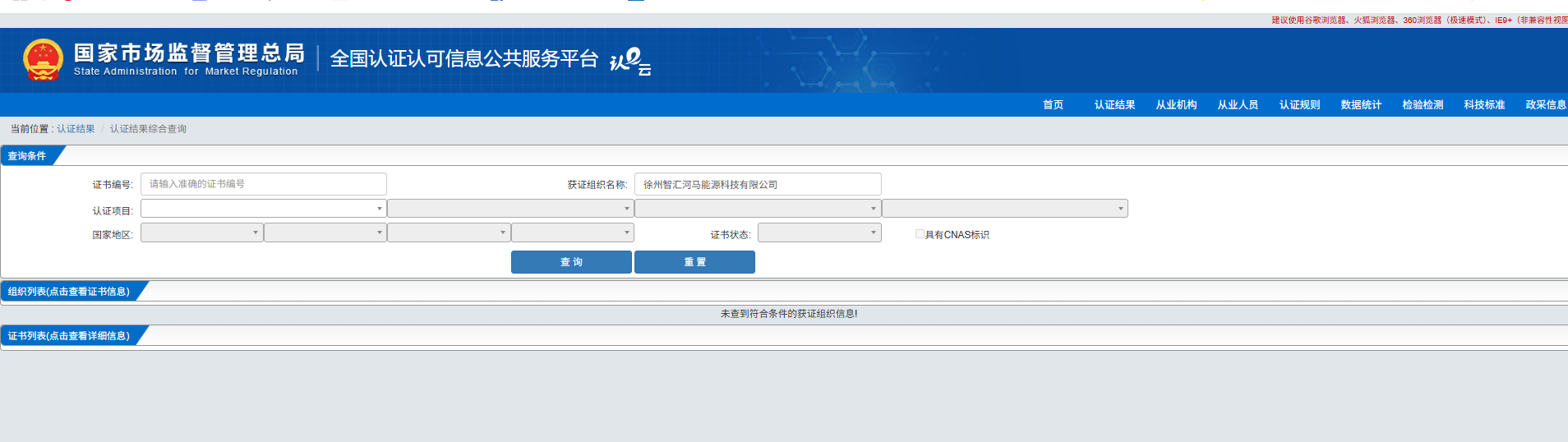
Task: Open the third 认证项目 dropdown
Action: click(x=758, y=209)
